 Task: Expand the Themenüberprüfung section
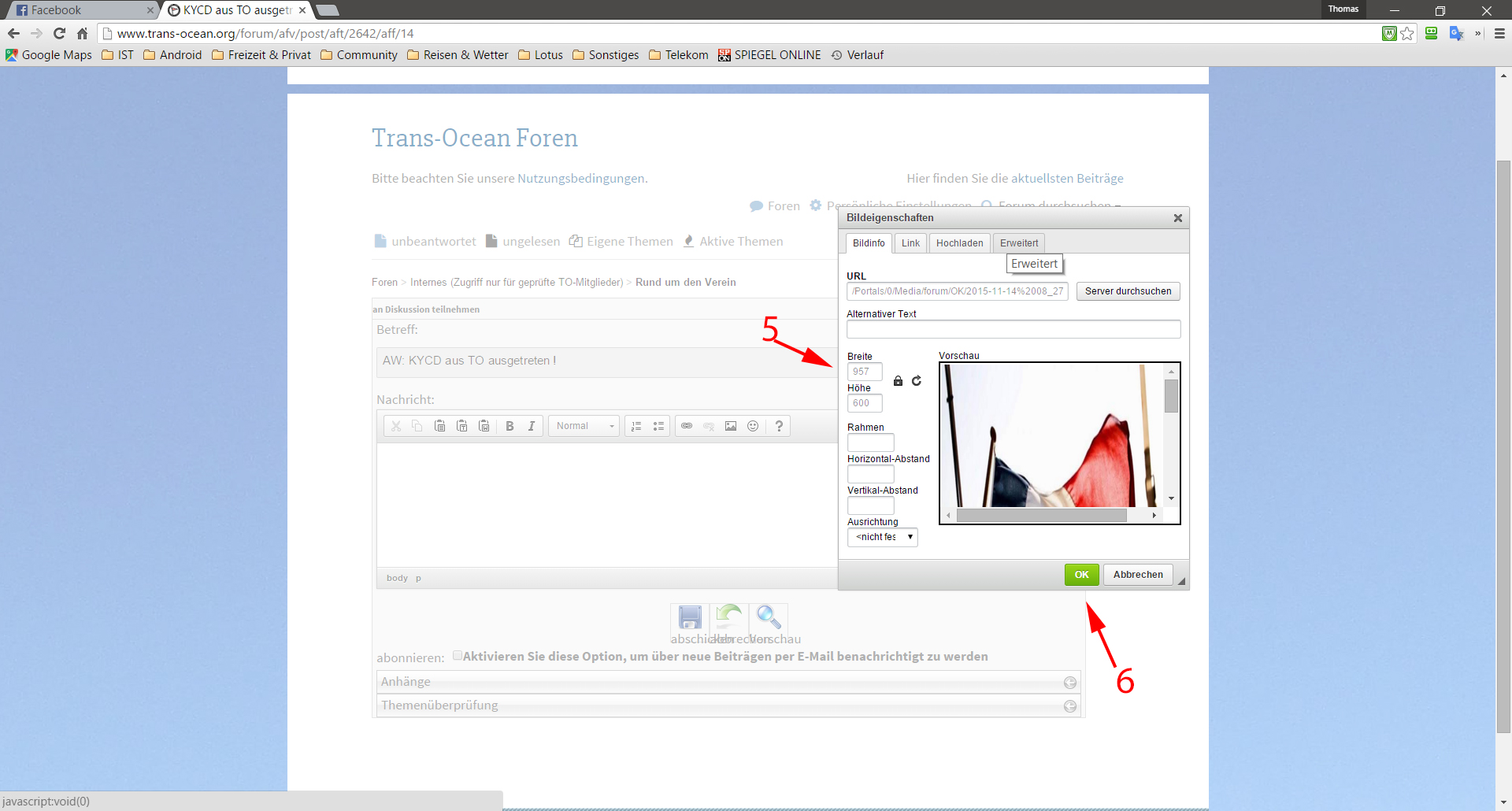pyautogui.click(x=1069, y=706)
